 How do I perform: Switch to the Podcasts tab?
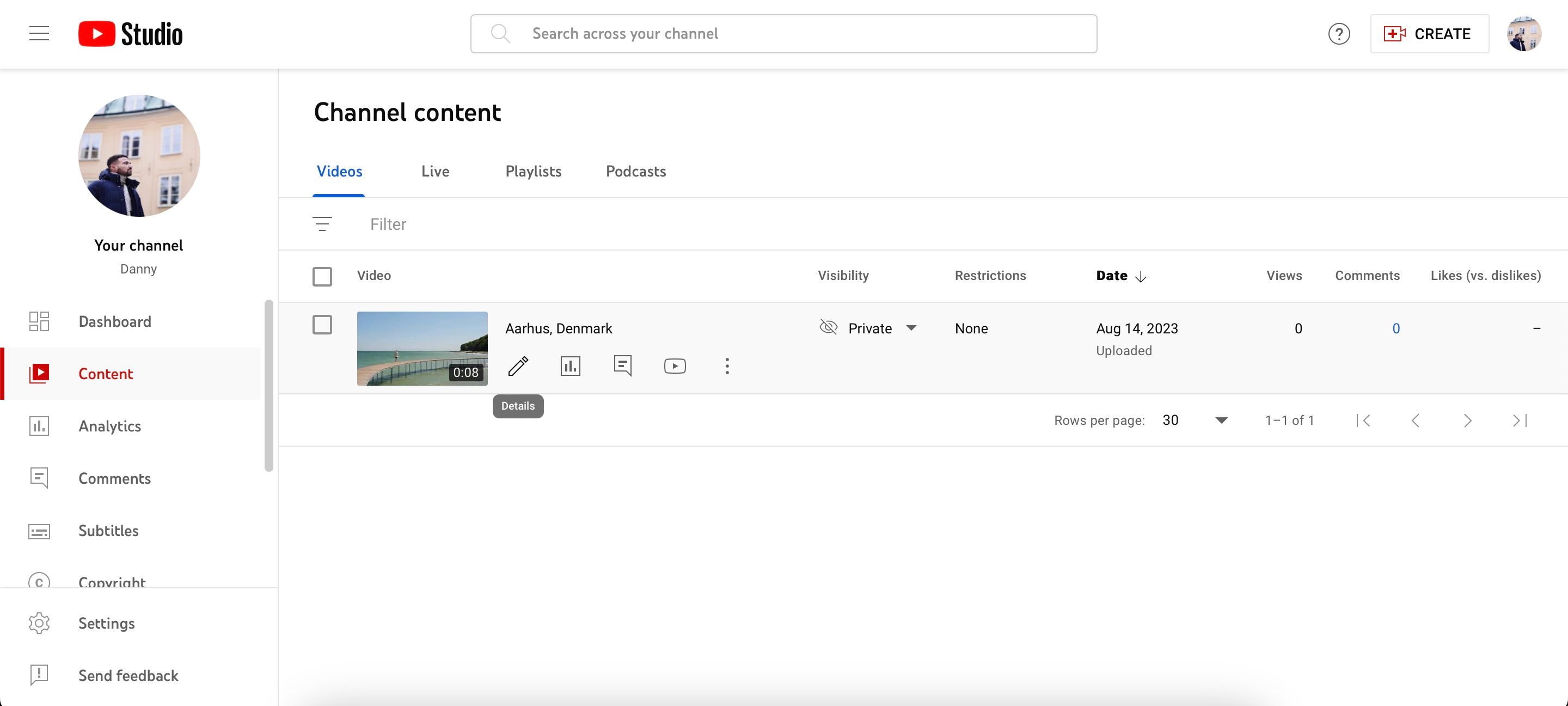[x=635, y=172]
